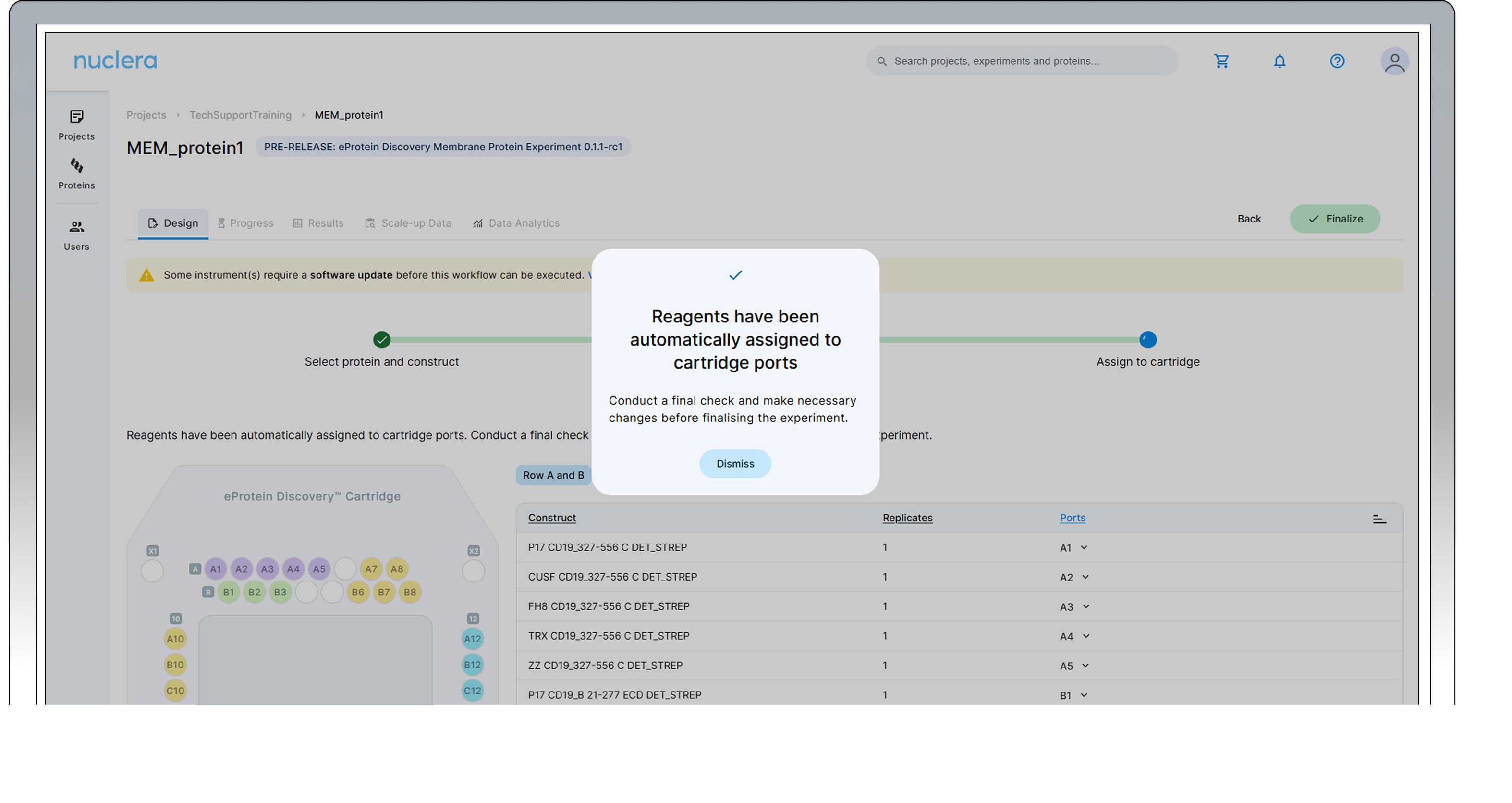The image size is (1512, 803).
Task: Switch to the Data Analytics tab
Action: (x=516, y=223)
